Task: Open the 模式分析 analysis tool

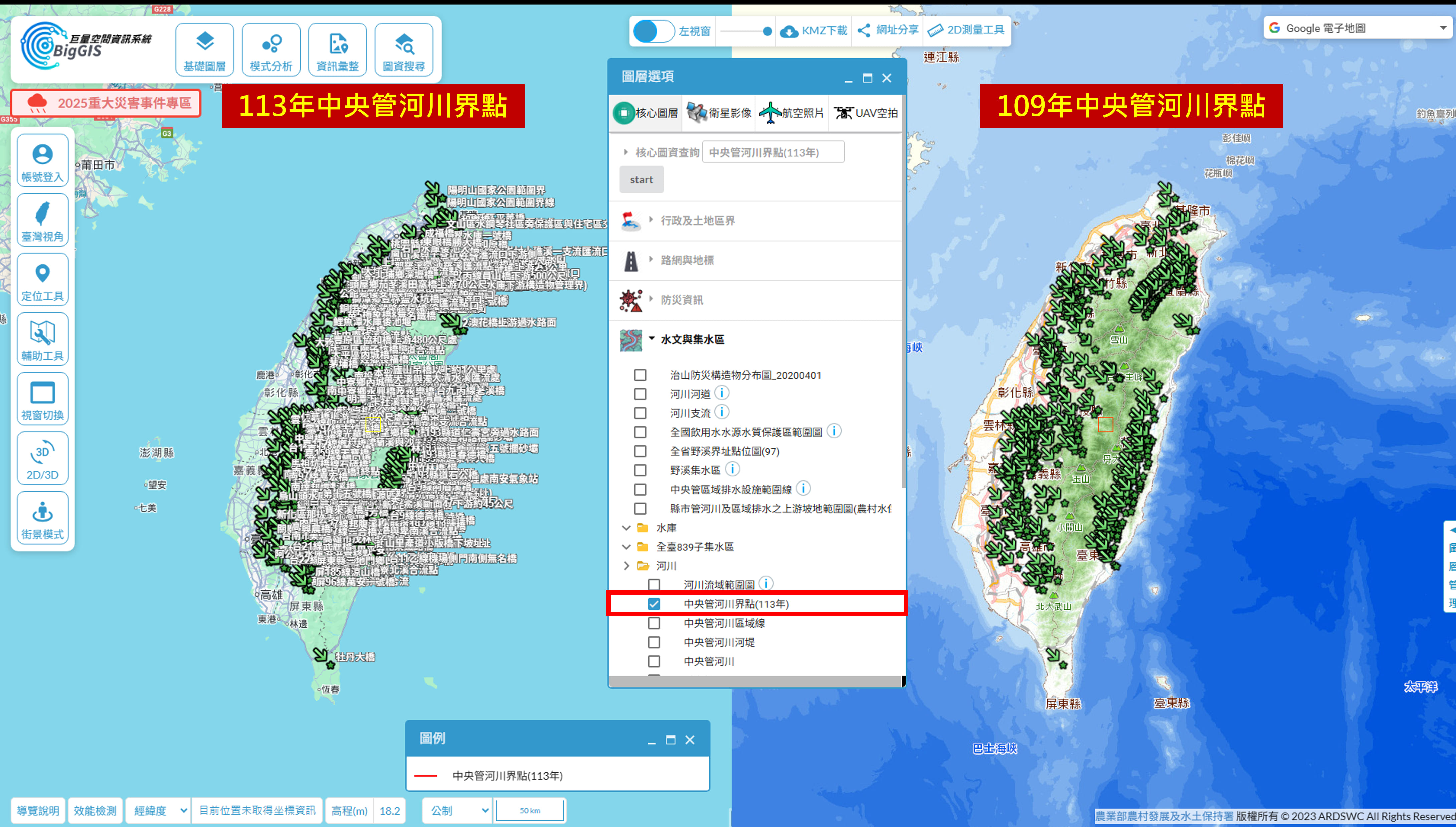Action: pos(271,50)
